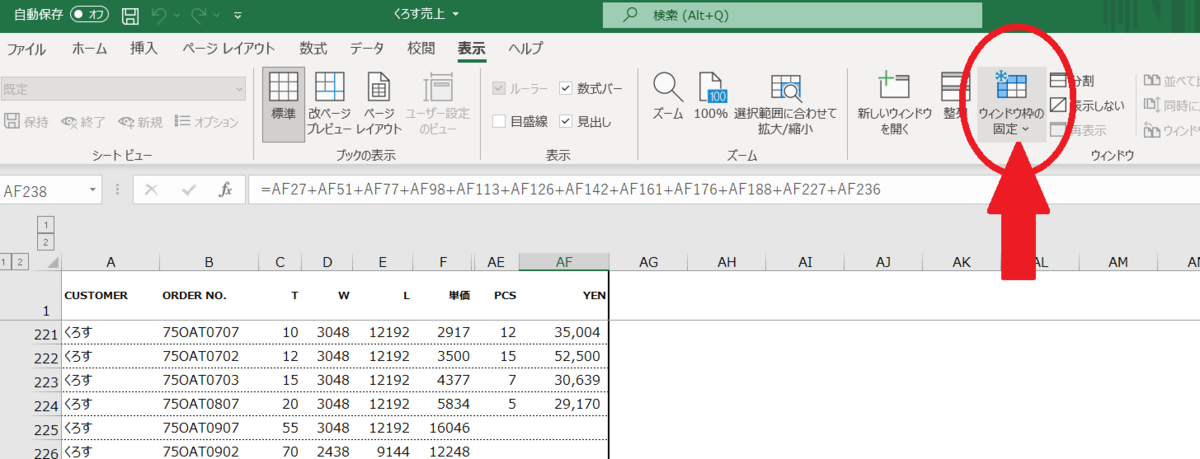1200x459 pixels.
Task: Select the 標準 normal view button
Action: [284, 103]
